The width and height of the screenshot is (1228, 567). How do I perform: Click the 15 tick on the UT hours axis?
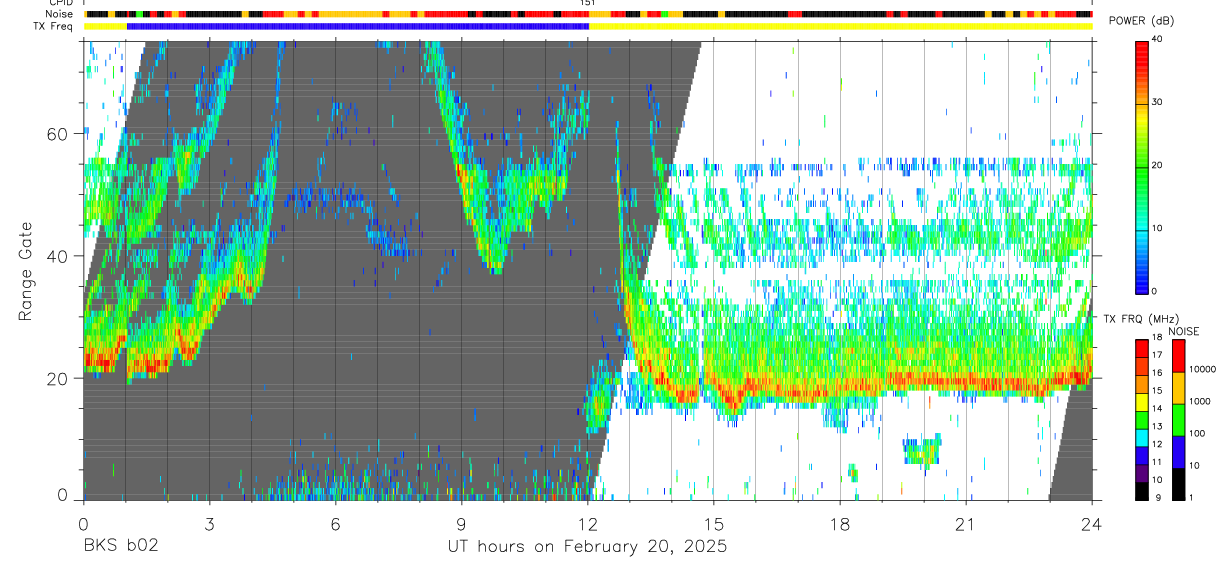713,524
